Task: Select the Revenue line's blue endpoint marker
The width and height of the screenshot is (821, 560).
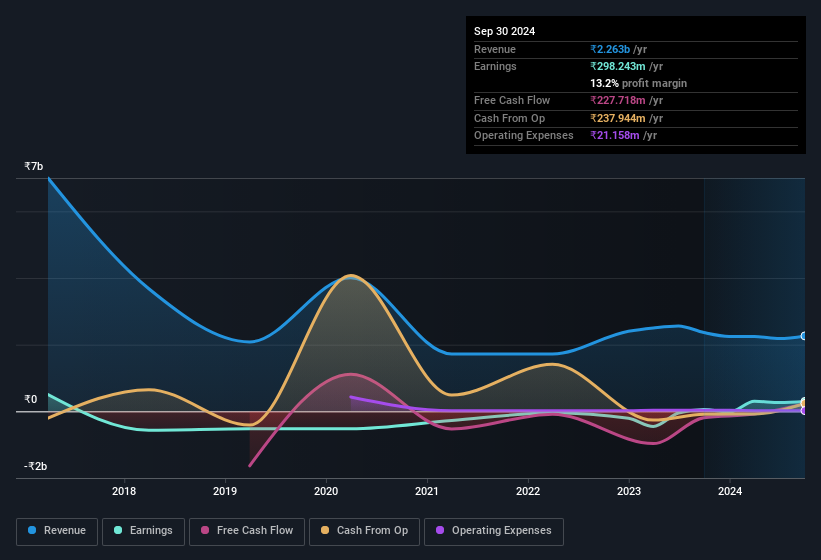Action: pos(804,336)
